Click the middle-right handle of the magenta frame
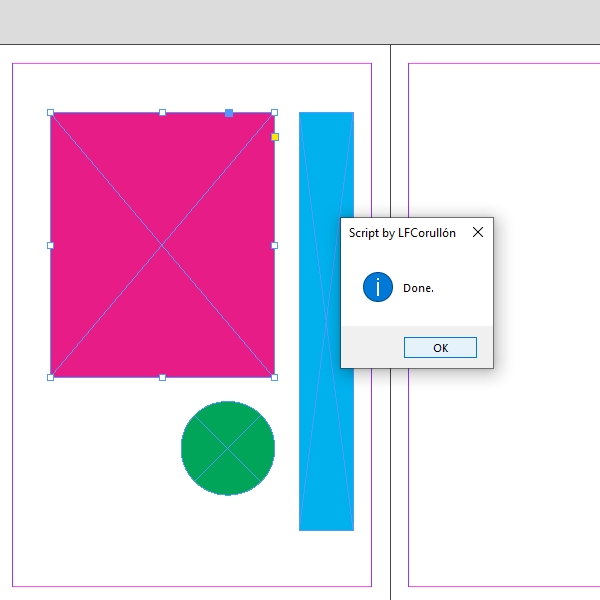This screenshot has height=600, width=600. click(275, 245)
